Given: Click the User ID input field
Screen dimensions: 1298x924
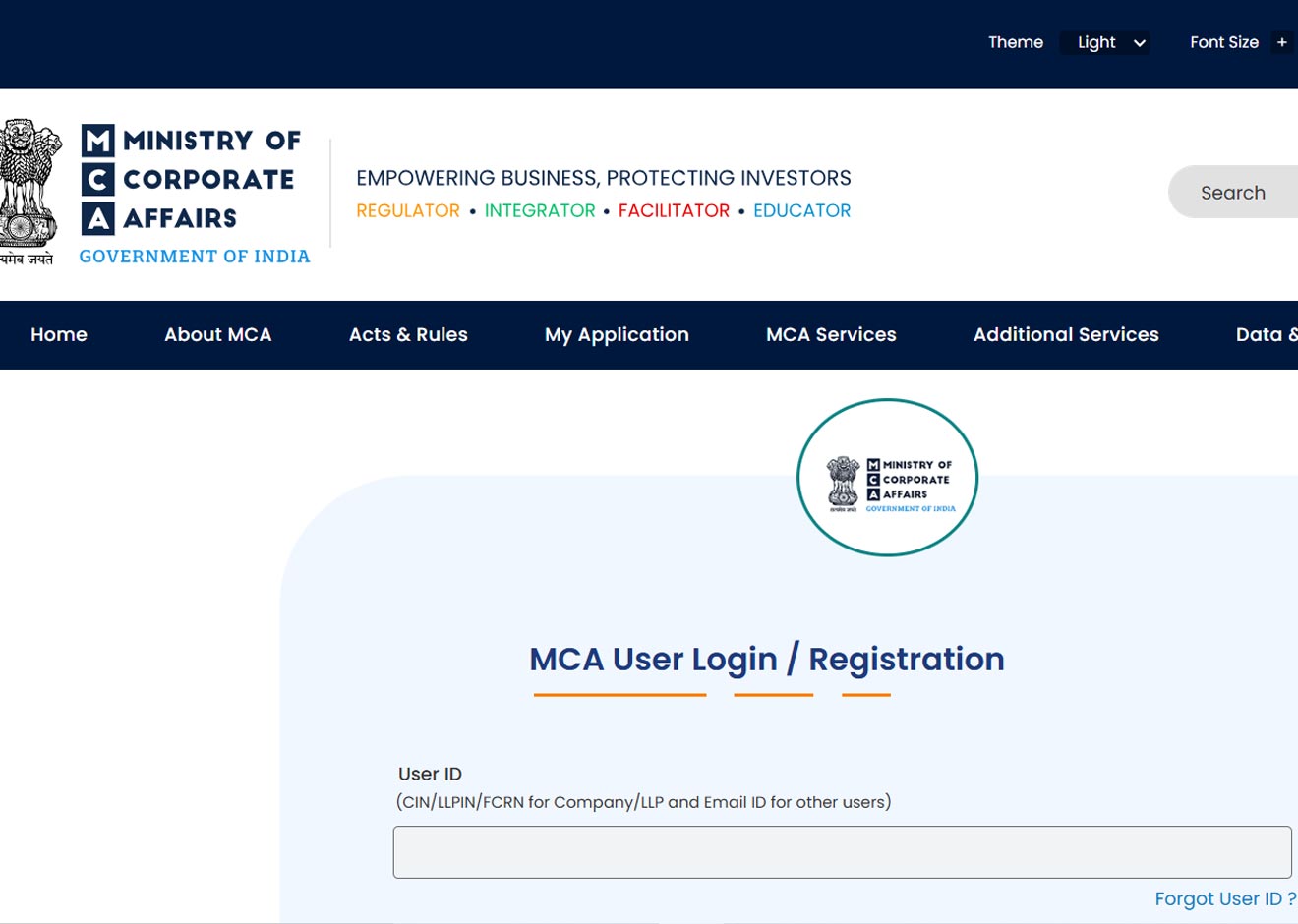Looking at the screenshot, I should pos(842,851).
